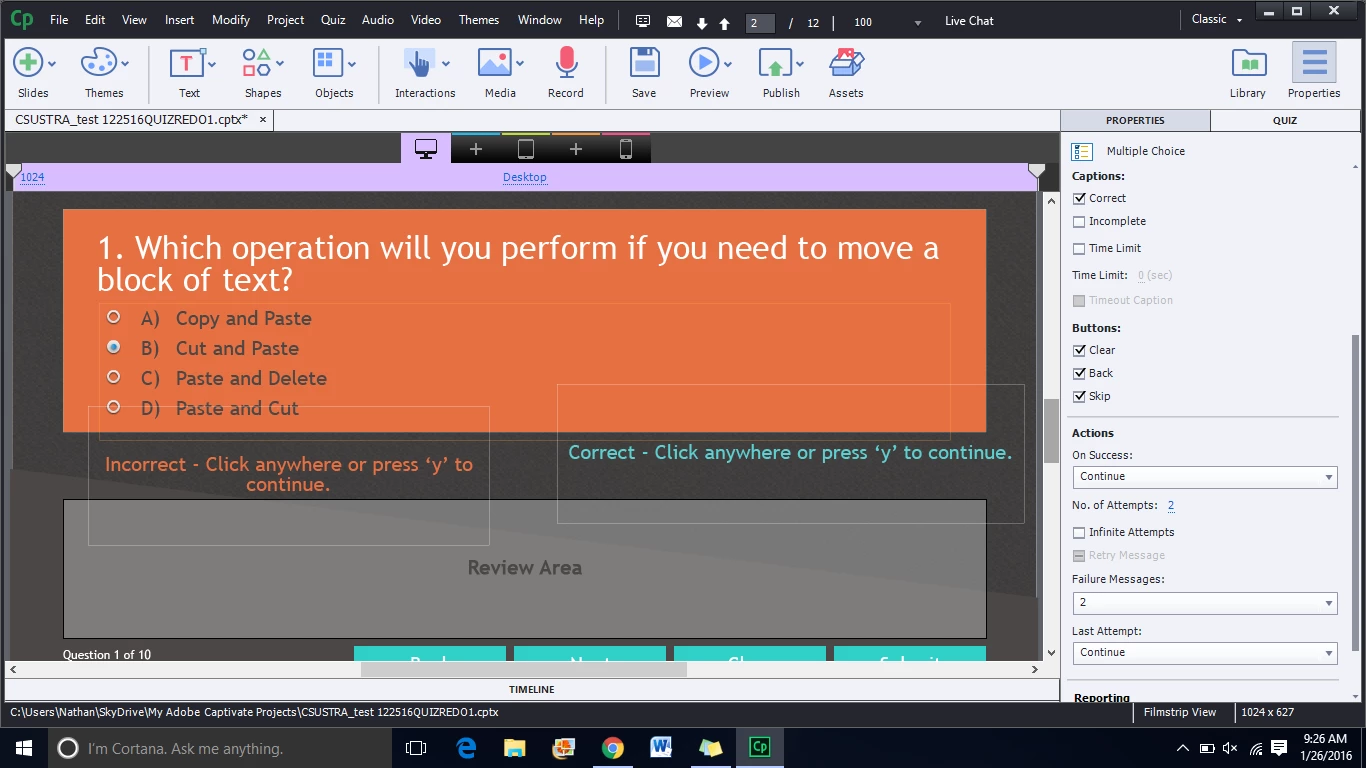Enable the Incomplete caption checkbox
This screenshot has height=768, width=1366.
[x=1079, y=221]
